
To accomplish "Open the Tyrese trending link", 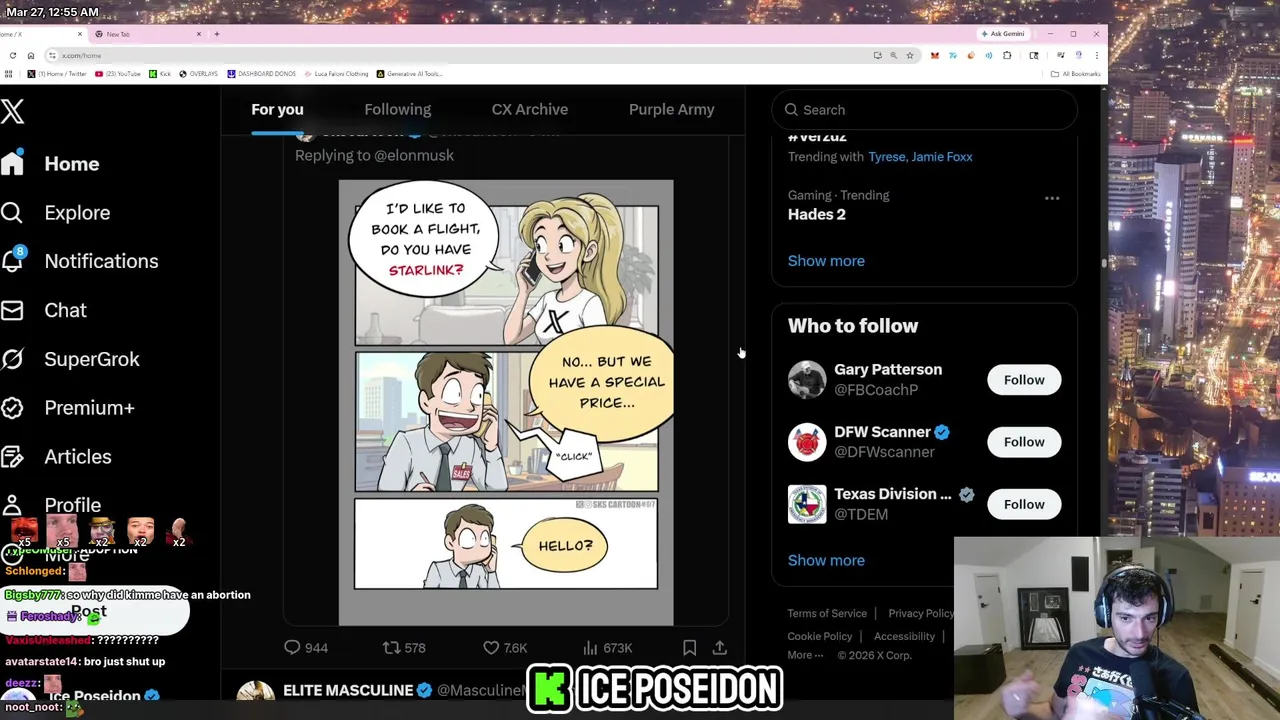I will (x=886, y=156).
